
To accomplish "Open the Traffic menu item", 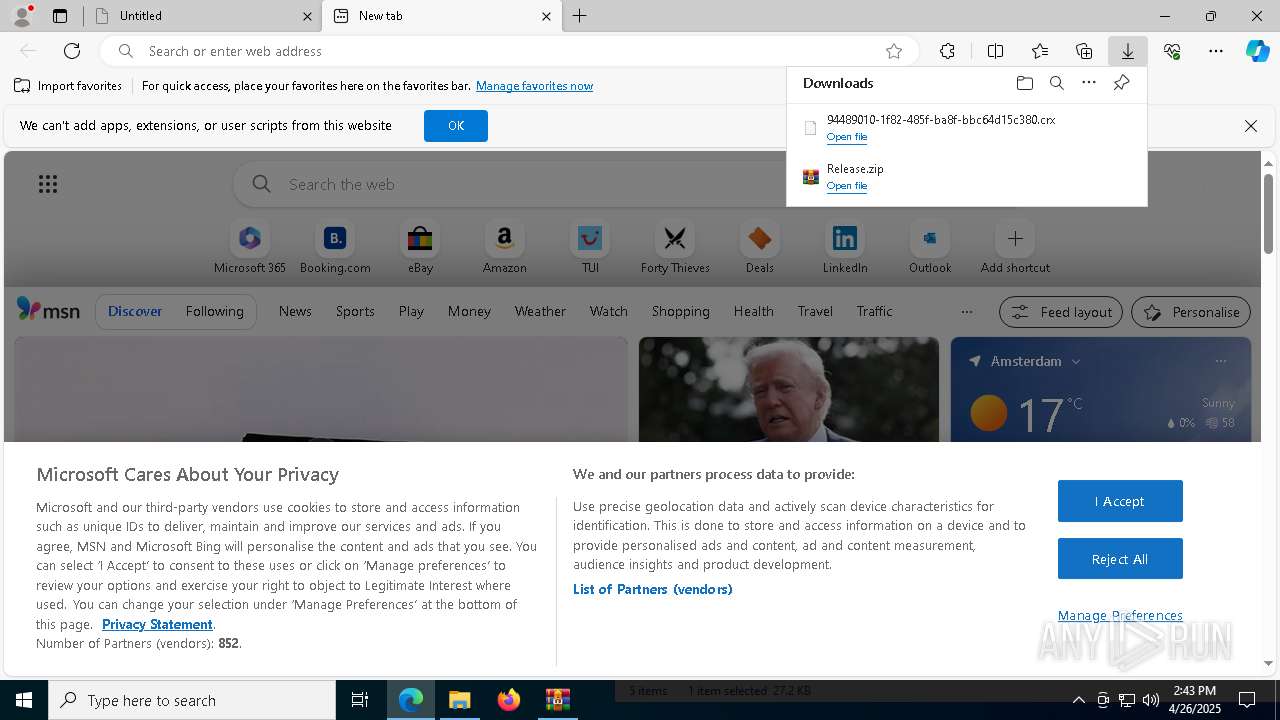I will coord(874,312).
